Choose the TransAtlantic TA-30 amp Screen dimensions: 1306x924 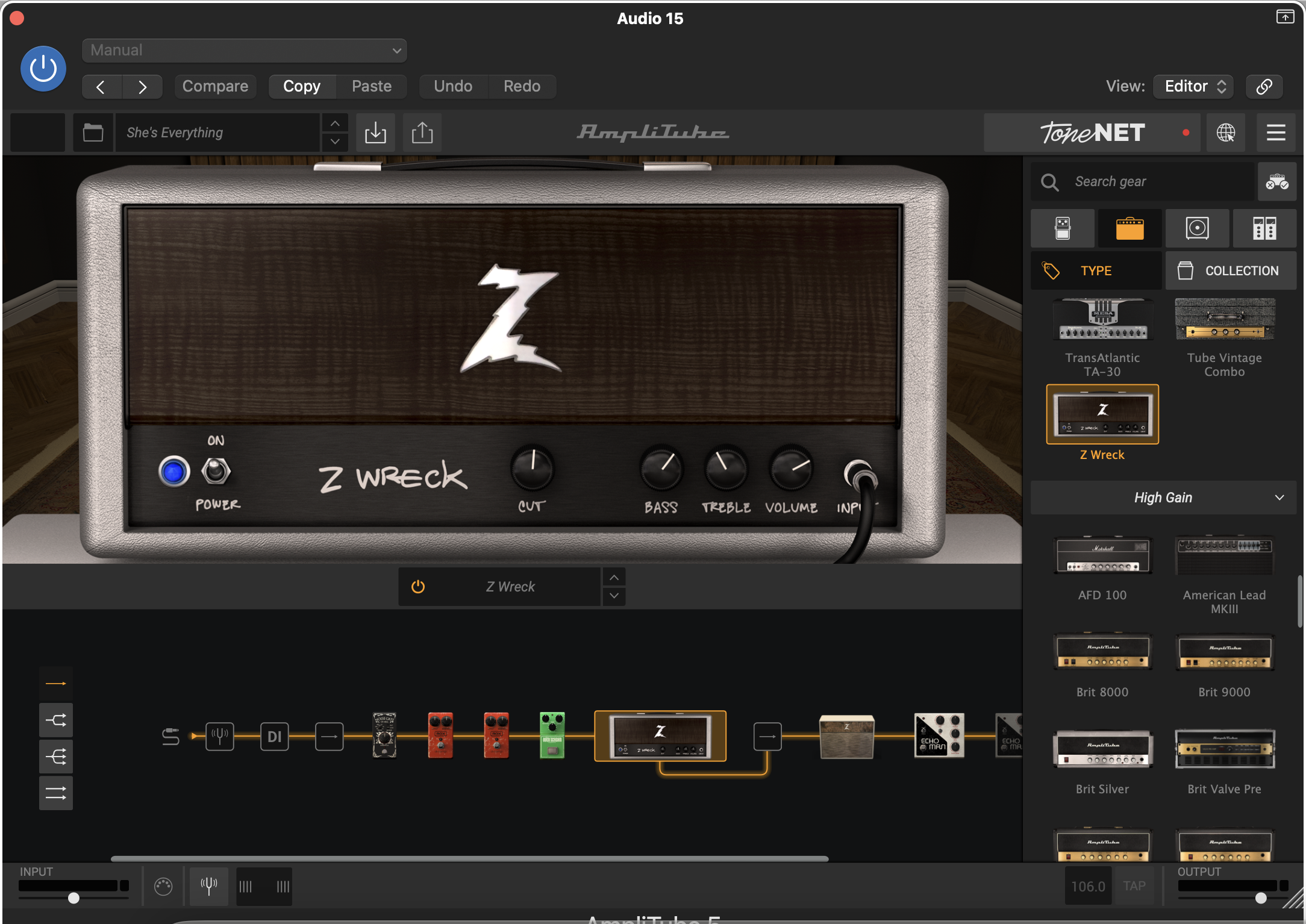[1102, 339]
